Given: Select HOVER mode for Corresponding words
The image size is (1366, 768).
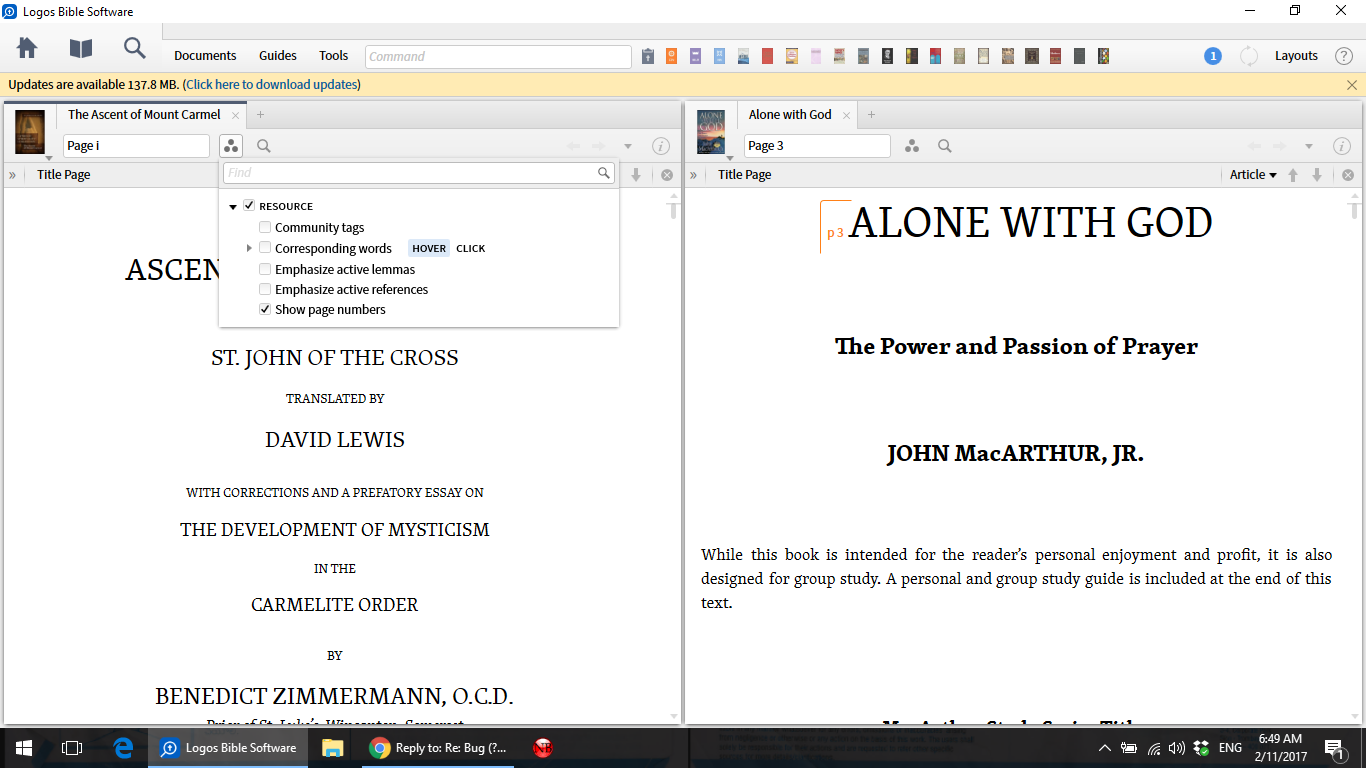Looking at the screenshot, I should pyautogui.click(x=429, y=248).
